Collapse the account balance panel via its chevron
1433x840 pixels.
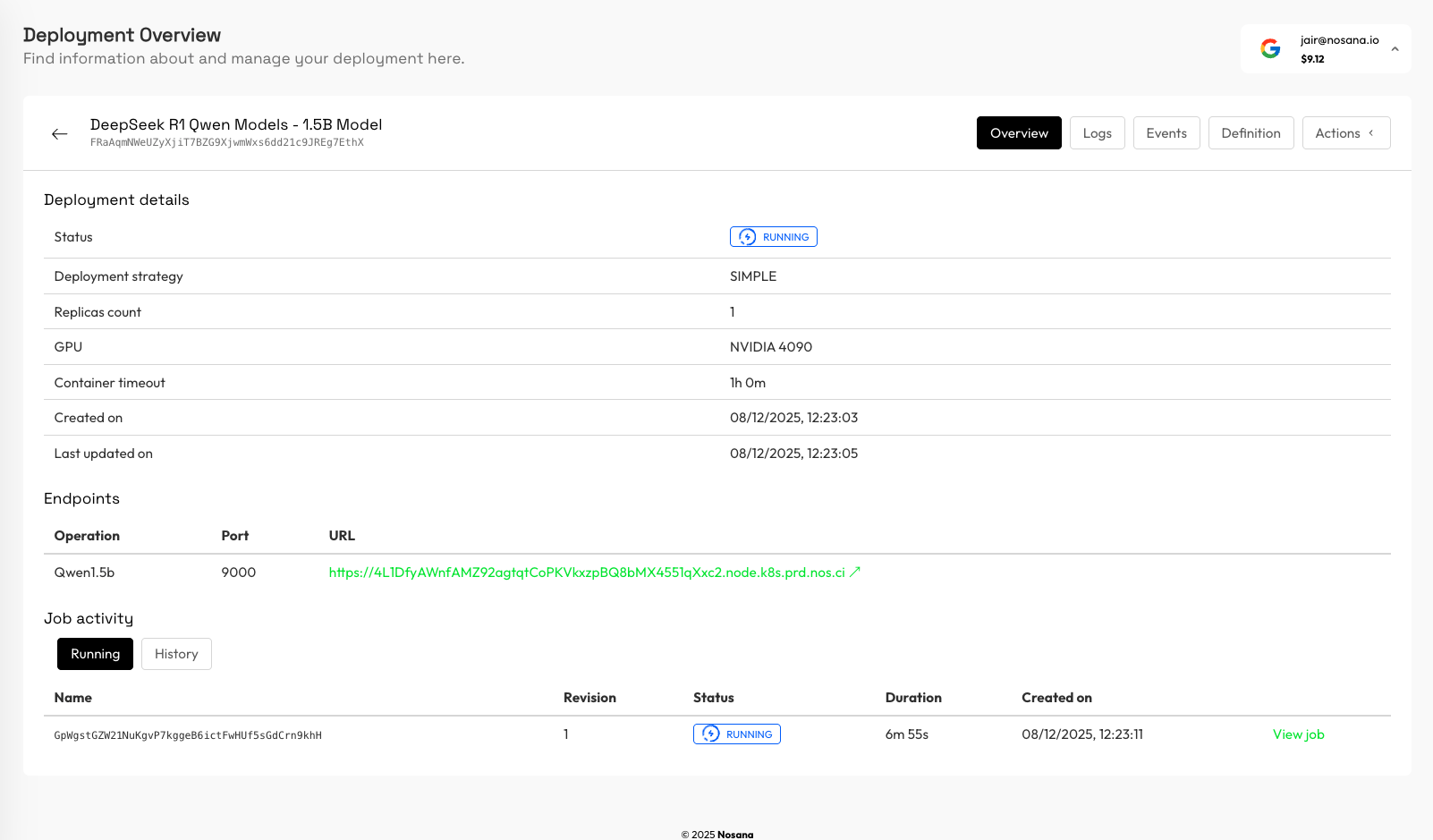tap(1395, 49)
